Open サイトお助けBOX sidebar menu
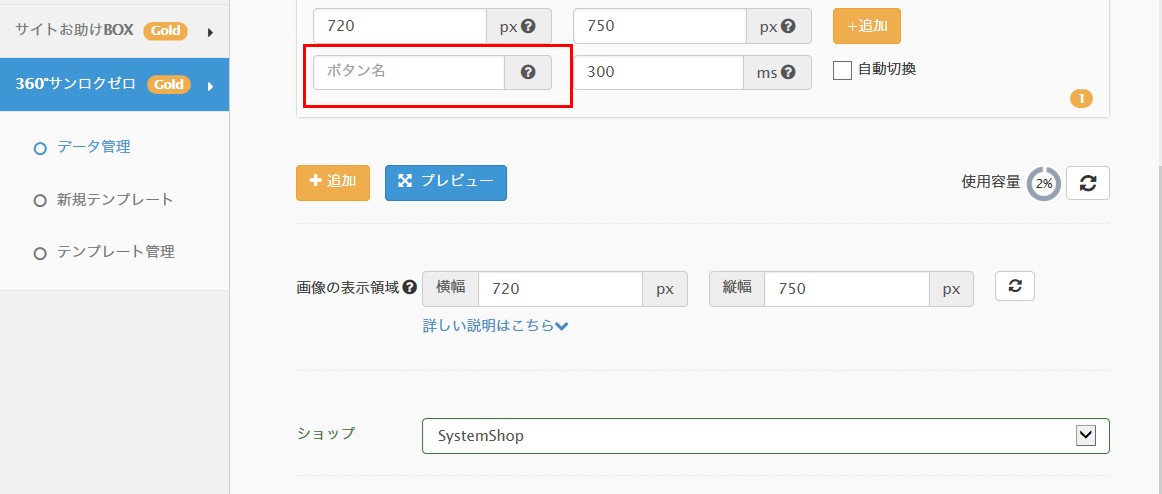This screenshot has height=494, width=1162. [x=114, y=31]
